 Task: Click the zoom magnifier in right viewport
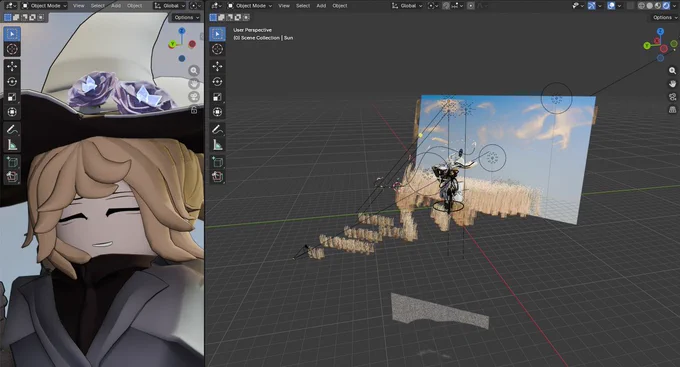pos(672,71)
